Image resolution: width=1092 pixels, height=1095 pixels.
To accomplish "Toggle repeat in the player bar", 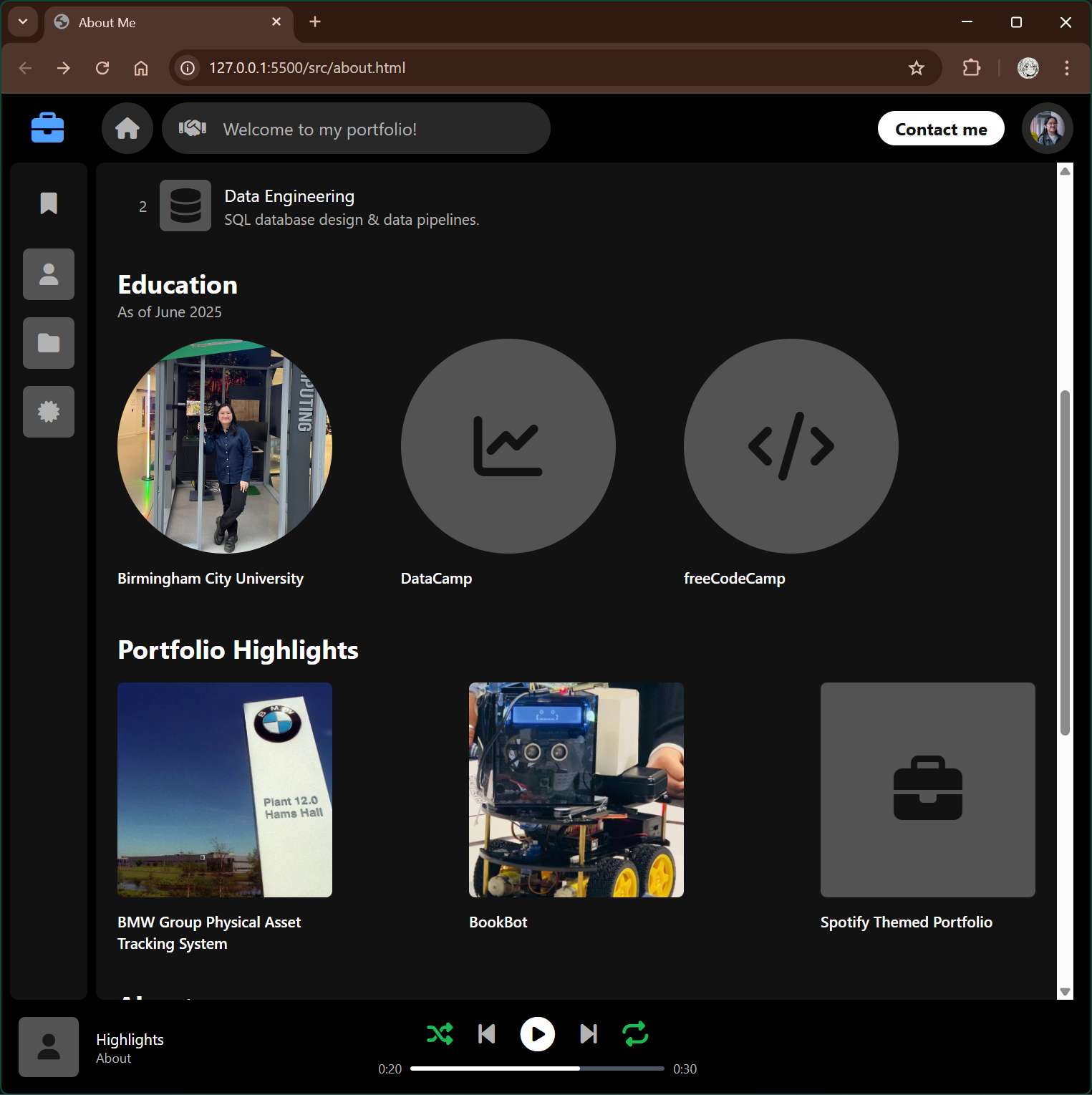I will click(635, 1033).
